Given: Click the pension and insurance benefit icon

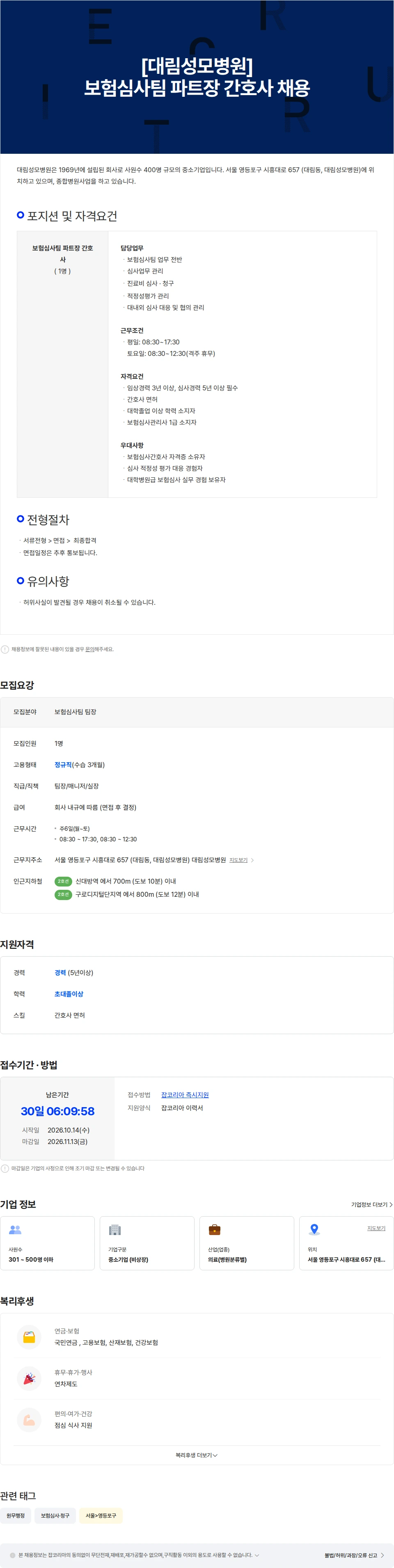Looking at the screenshot, I should (x=29, y=1337).
